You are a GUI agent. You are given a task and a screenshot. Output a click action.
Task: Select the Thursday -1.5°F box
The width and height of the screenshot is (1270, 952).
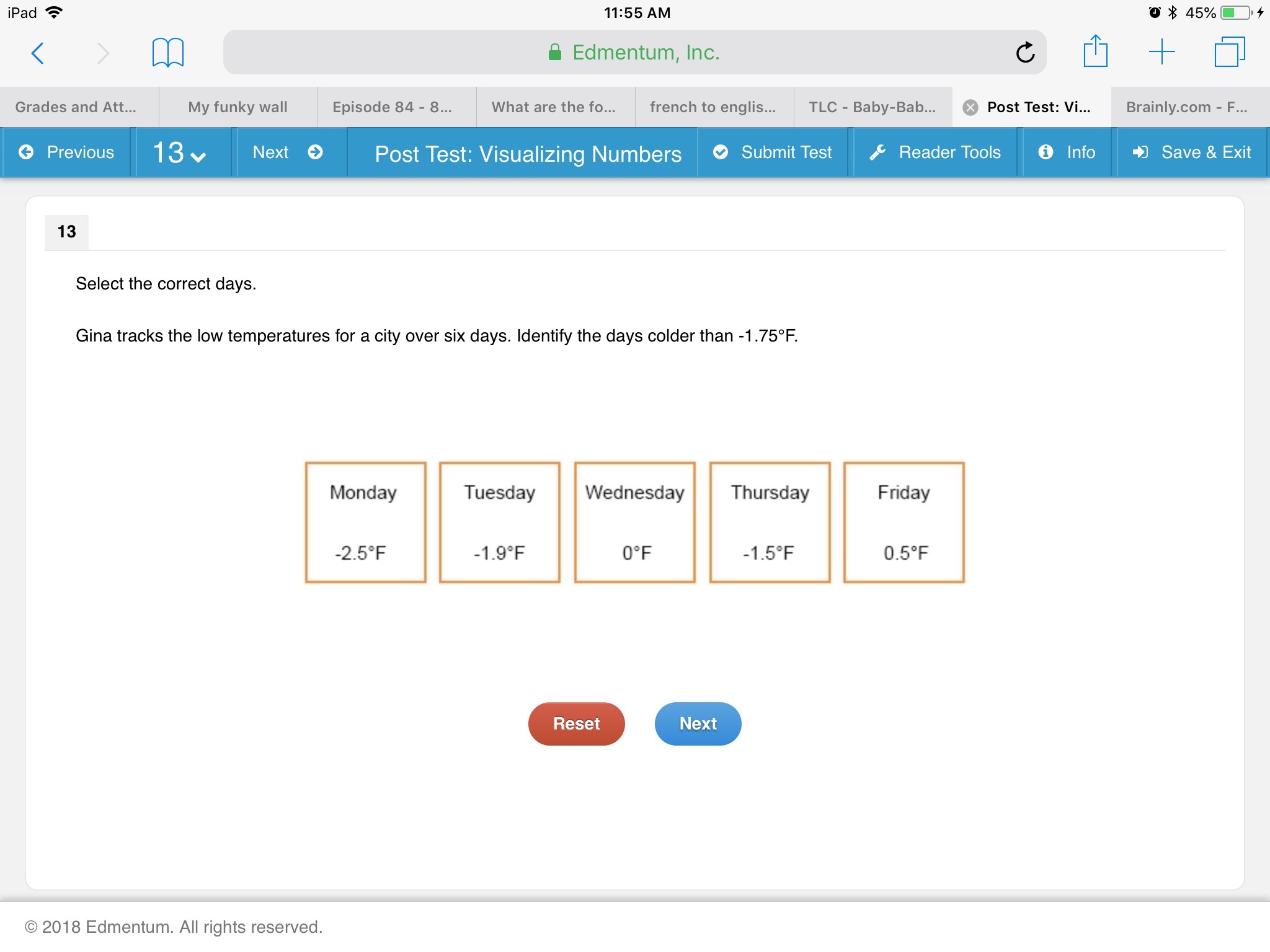[x=770, y=522]
